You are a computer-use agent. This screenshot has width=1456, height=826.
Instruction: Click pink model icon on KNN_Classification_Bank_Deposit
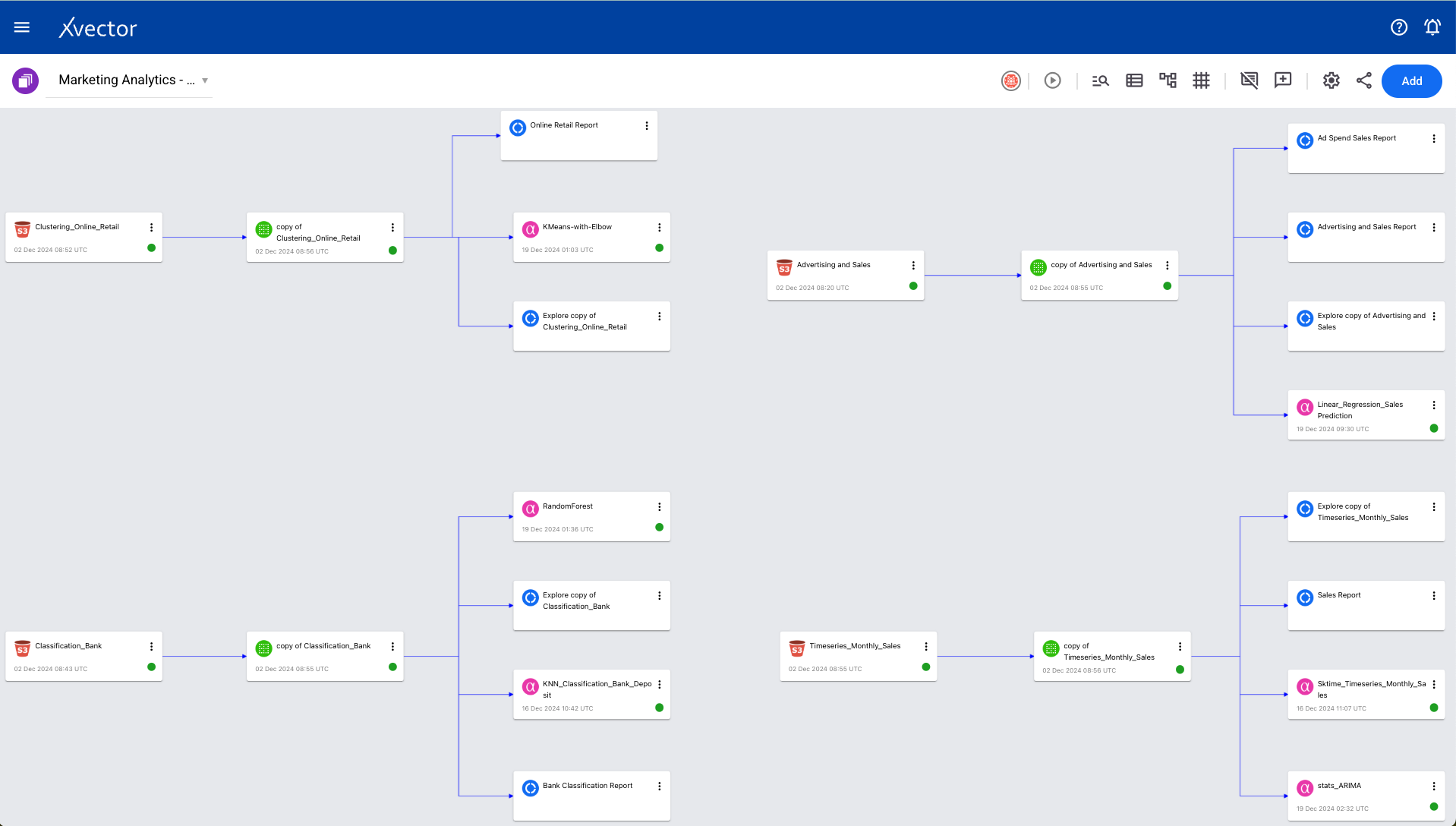coord(530,686)
